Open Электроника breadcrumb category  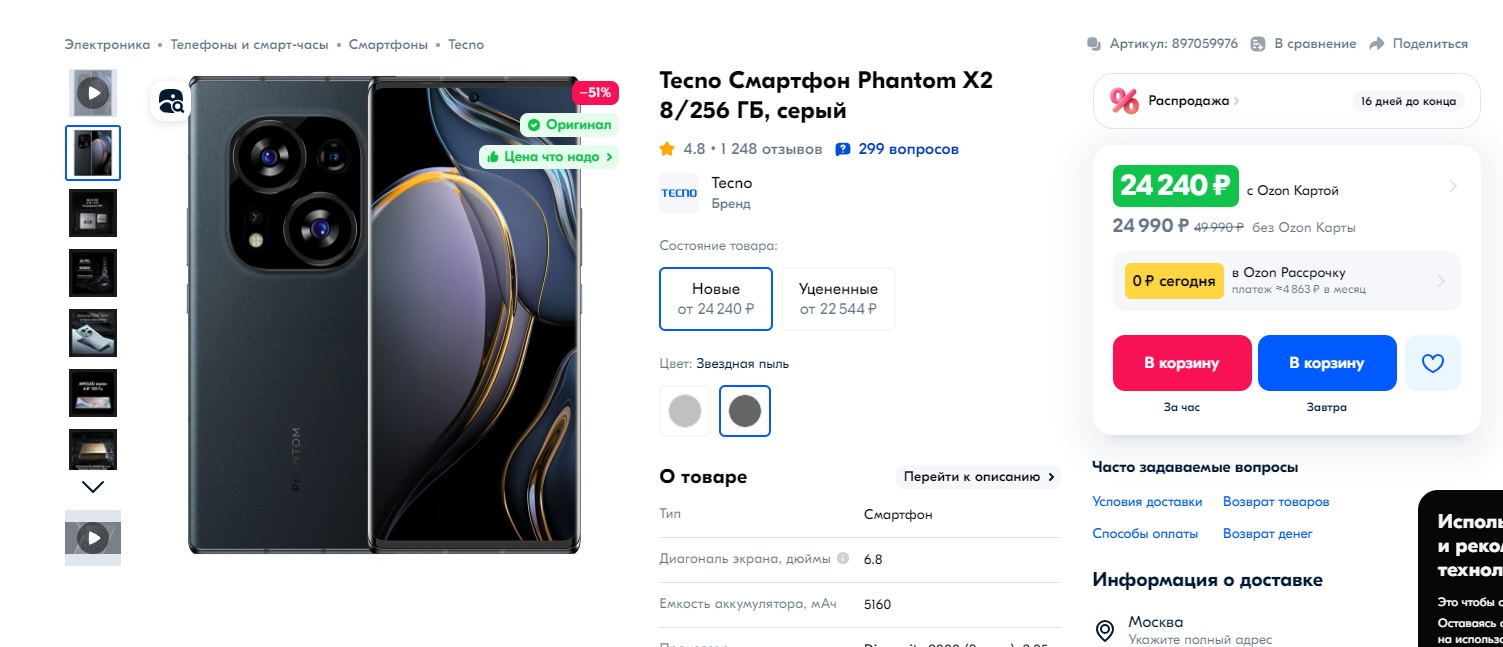click(107, 45)
